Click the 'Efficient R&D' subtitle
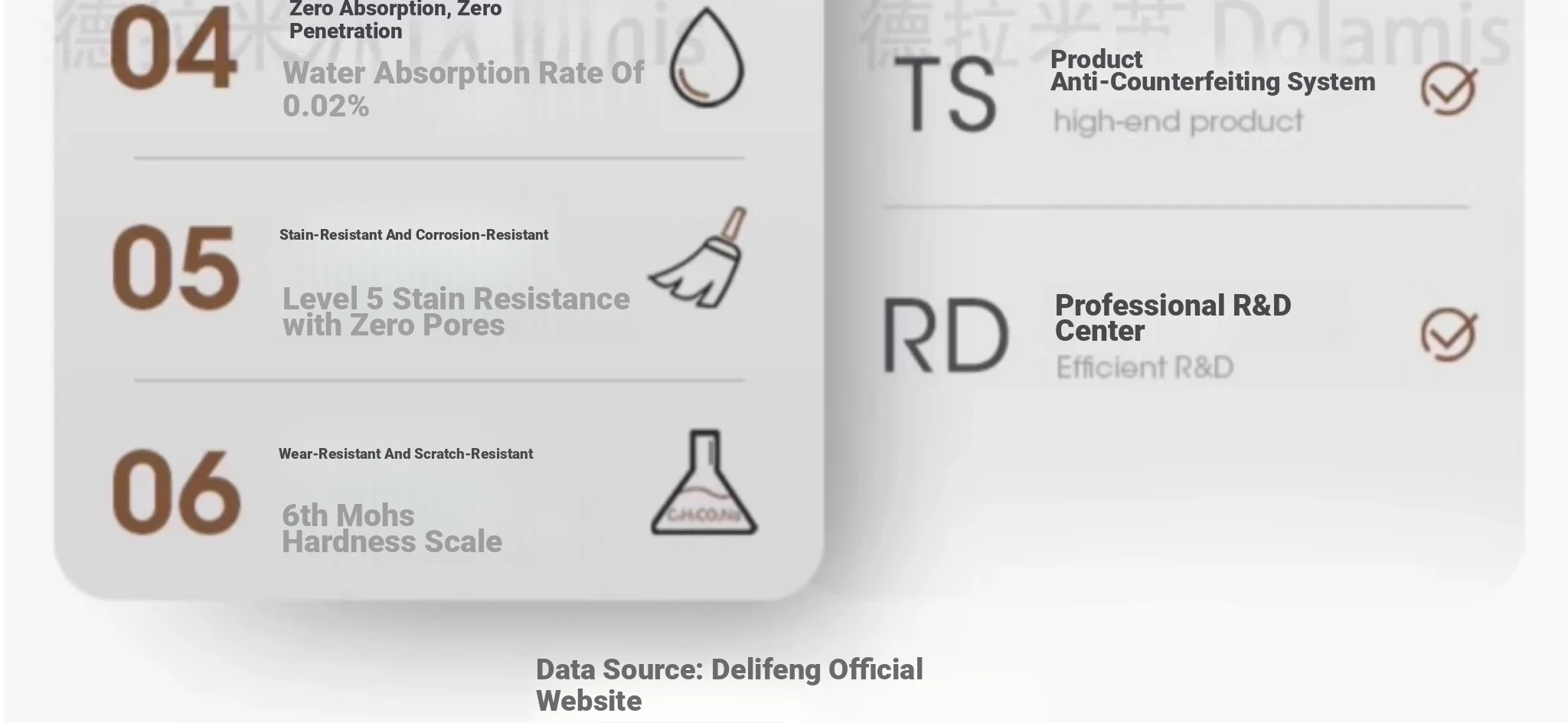The width and height of the screenshot is (1568, 723). (x=1145, y=368)
